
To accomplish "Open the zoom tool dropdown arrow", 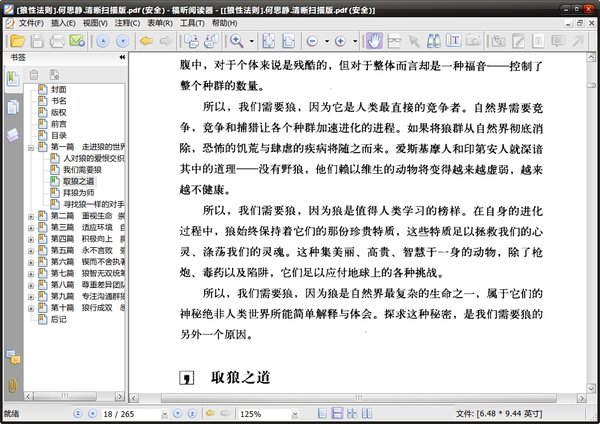I will pyautogui.click(x=251, y=41).
